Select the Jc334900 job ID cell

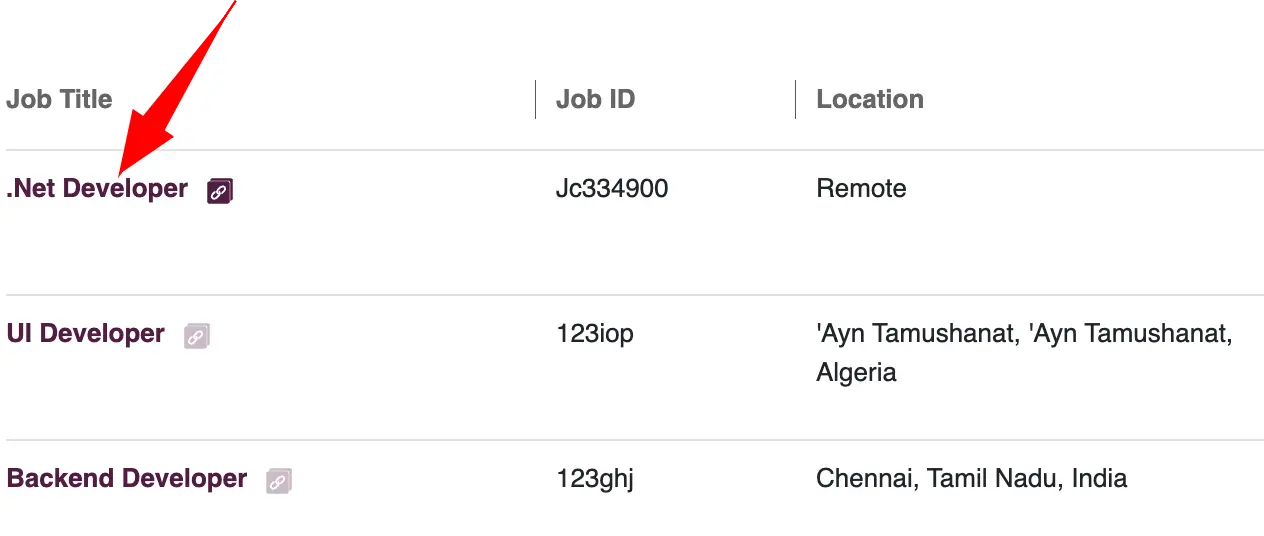coord(612,188)
